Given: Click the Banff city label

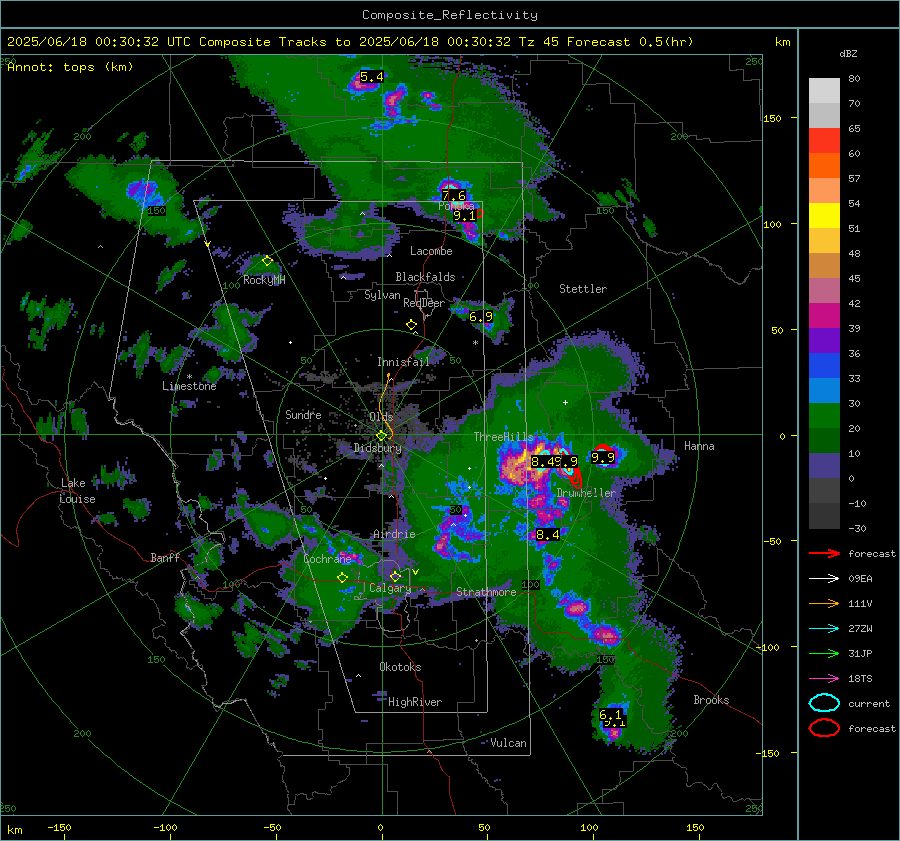Looking at the screenshot, I should point(165,558).
